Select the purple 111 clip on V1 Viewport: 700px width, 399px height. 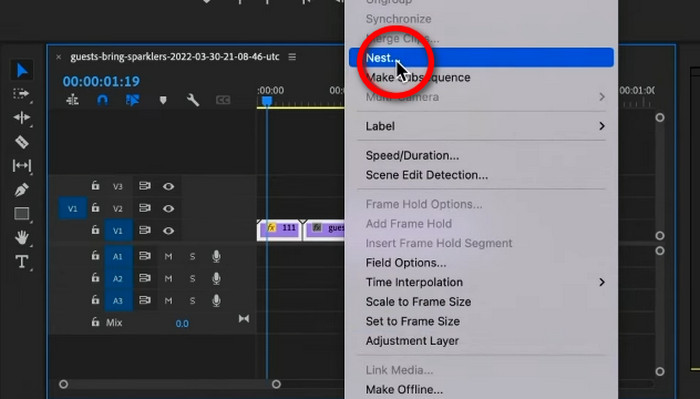click(x=279, y=230)
